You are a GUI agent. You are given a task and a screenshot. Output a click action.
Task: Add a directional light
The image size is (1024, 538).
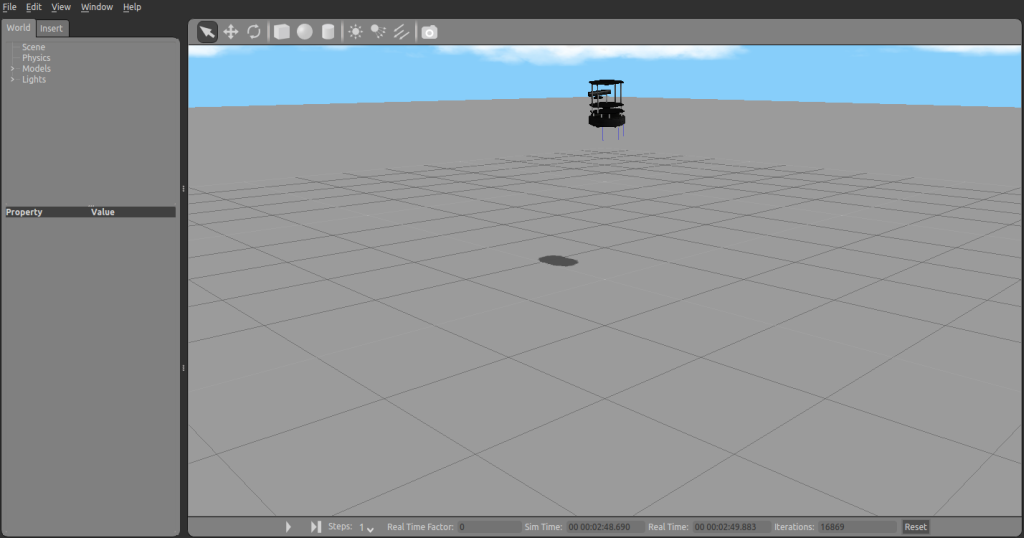tap(401, 32)
